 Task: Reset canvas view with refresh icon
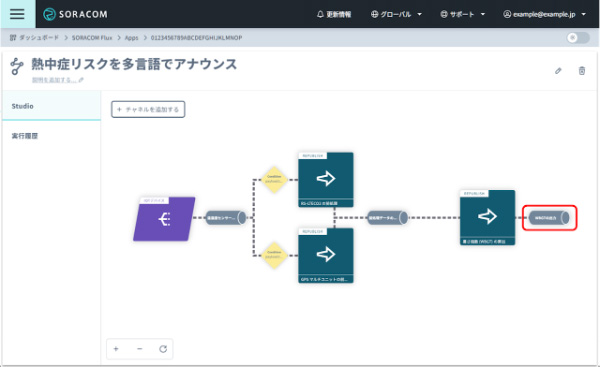coord(163,349)
